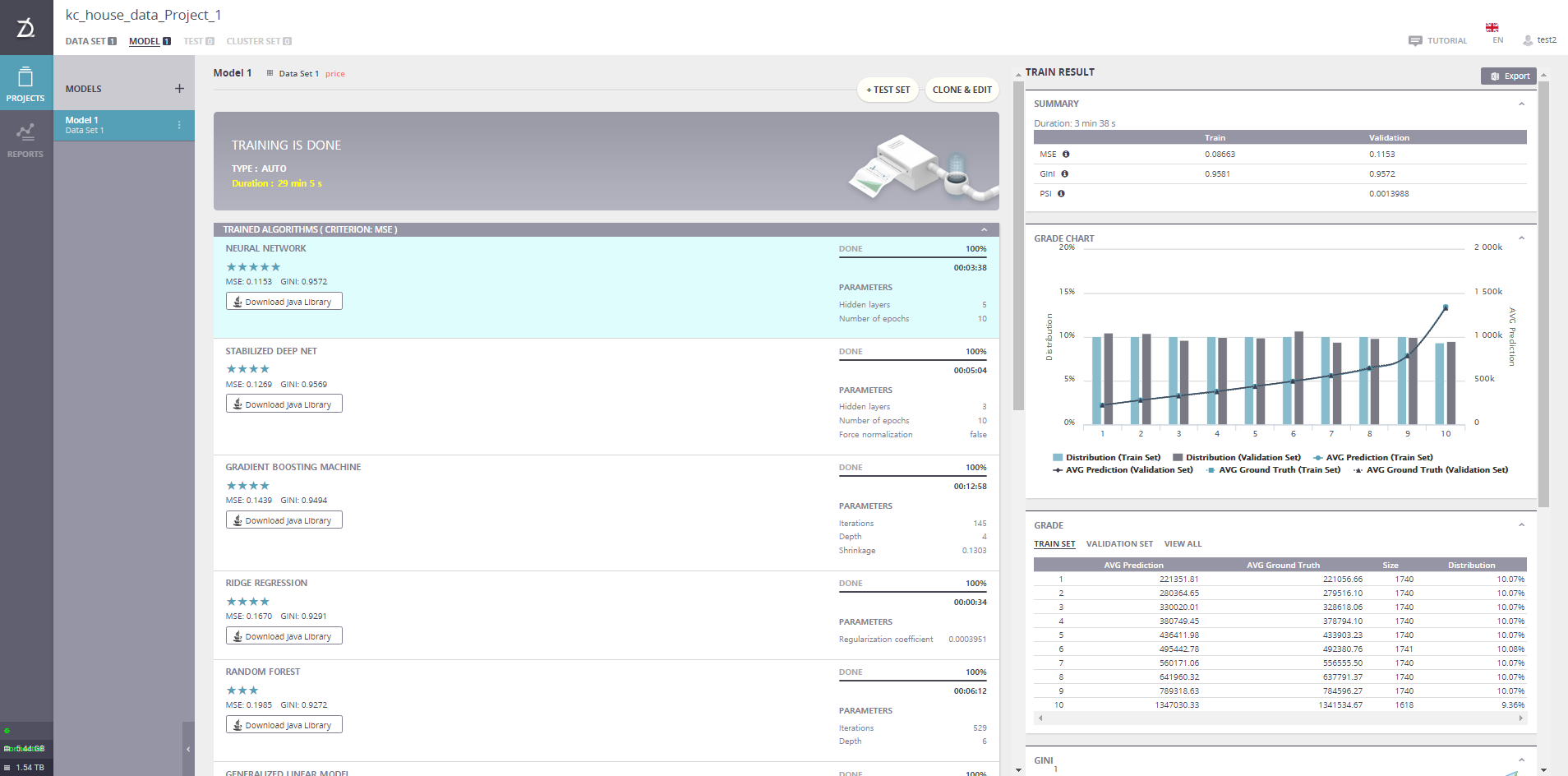Switch to the Data Set tab
This screenshot has width=1568, height=776.
point(91,41)
